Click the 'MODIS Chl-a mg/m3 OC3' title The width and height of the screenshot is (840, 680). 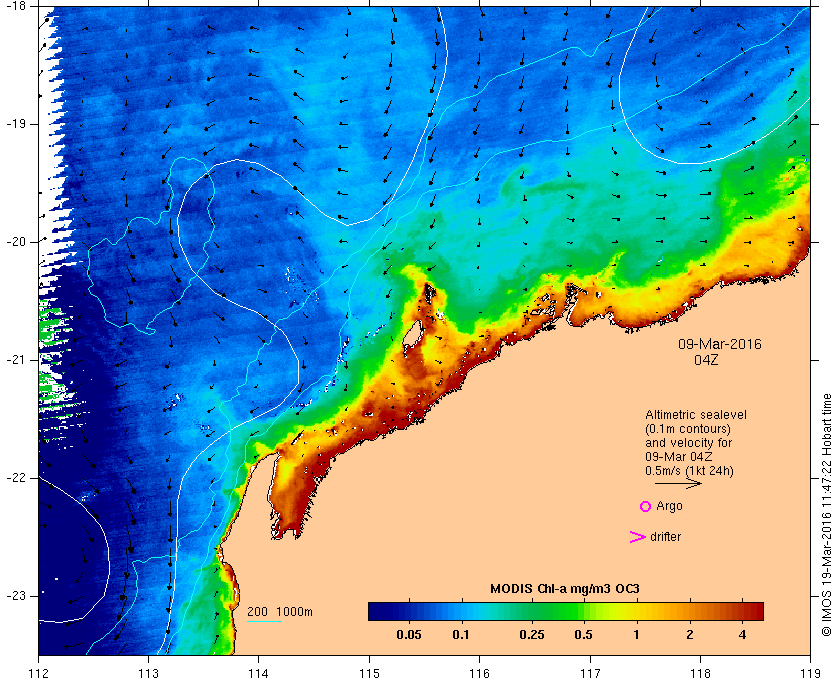click(565, 589)
